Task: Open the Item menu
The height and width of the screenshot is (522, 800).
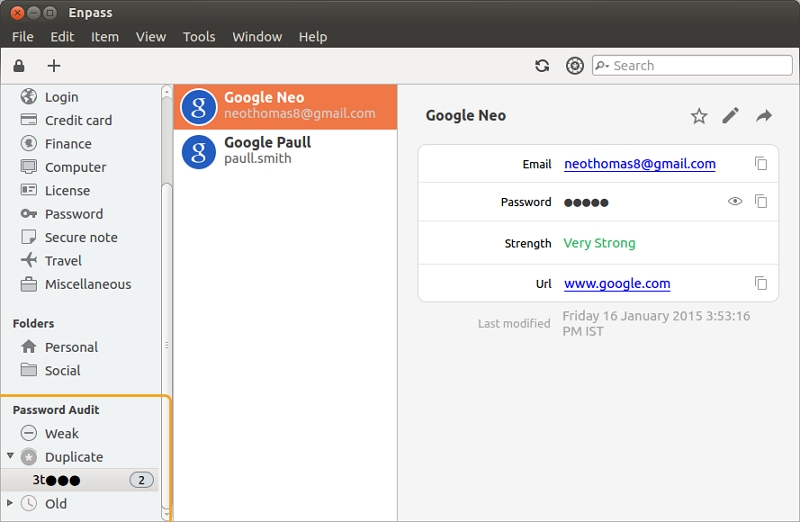Action: click(x=105, y=37)
